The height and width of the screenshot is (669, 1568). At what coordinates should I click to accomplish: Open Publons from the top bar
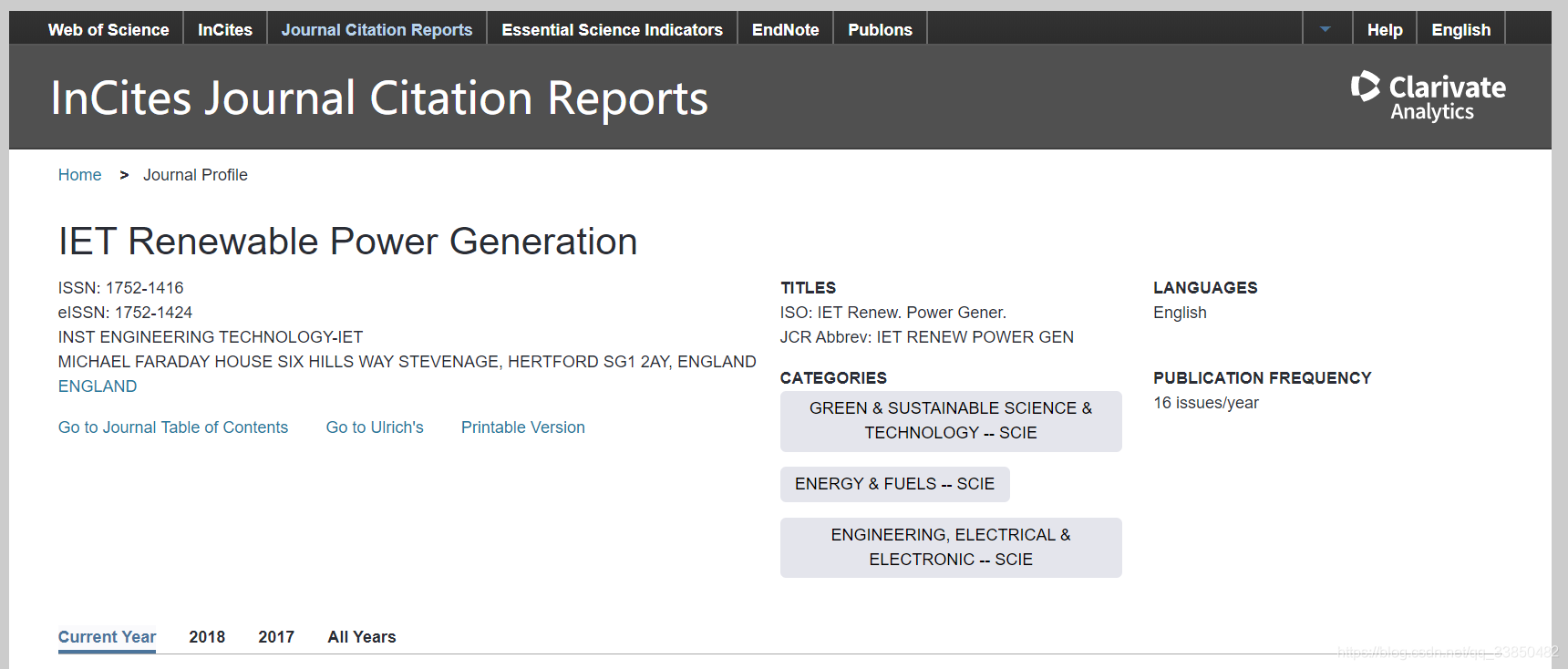880,30
